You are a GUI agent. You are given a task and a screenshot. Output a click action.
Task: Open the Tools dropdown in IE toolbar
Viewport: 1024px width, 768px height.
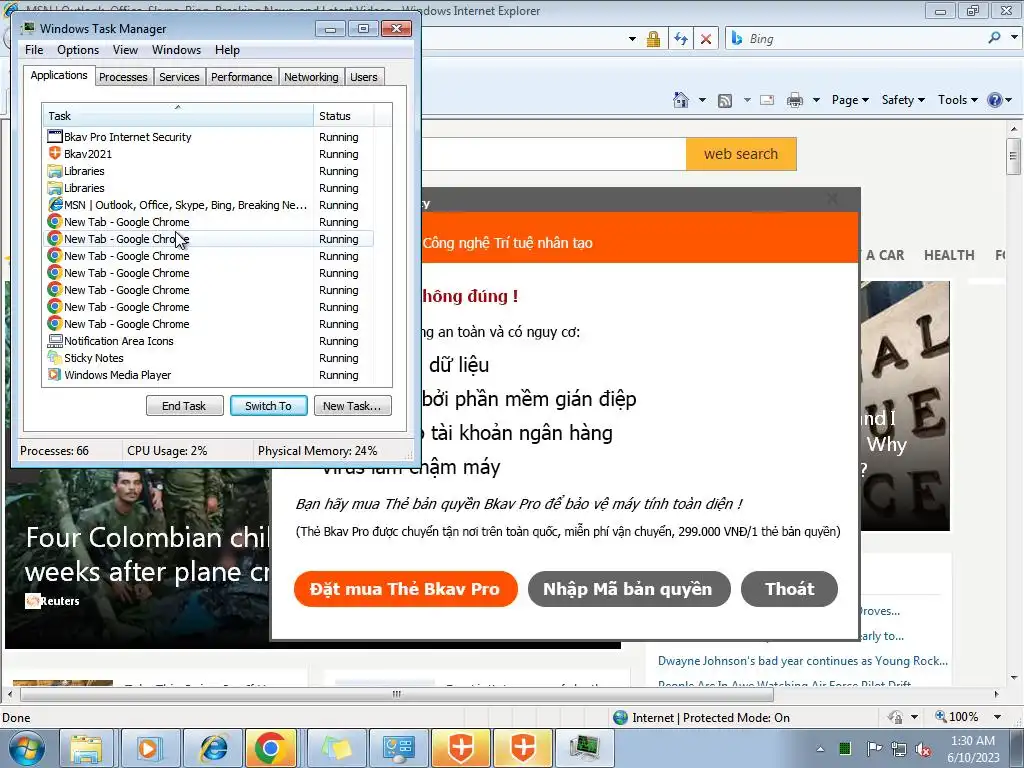[957, 100]
